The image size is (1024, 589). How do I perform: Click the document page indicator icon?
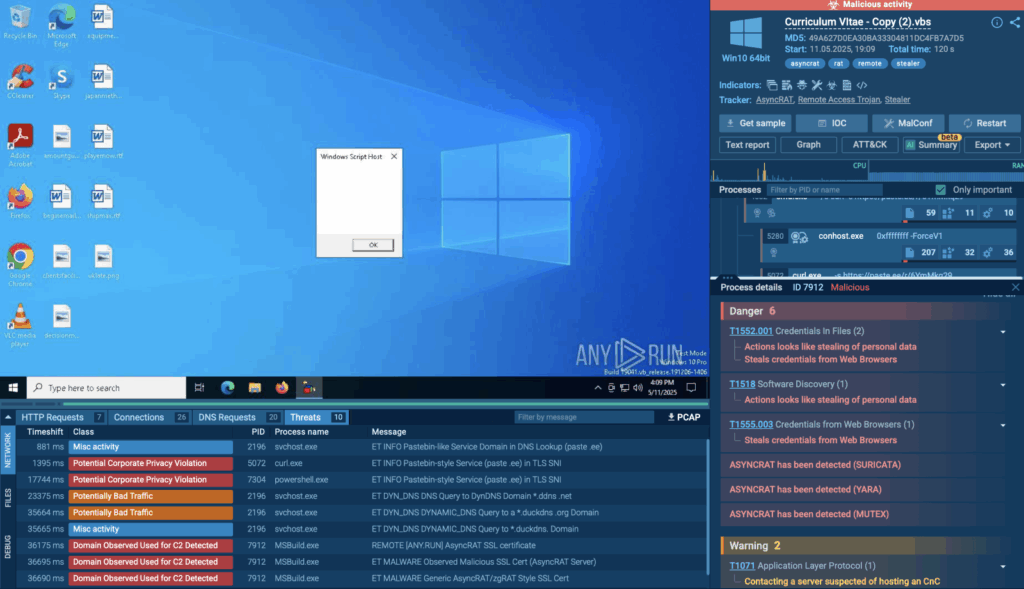(x=847, y=85)
